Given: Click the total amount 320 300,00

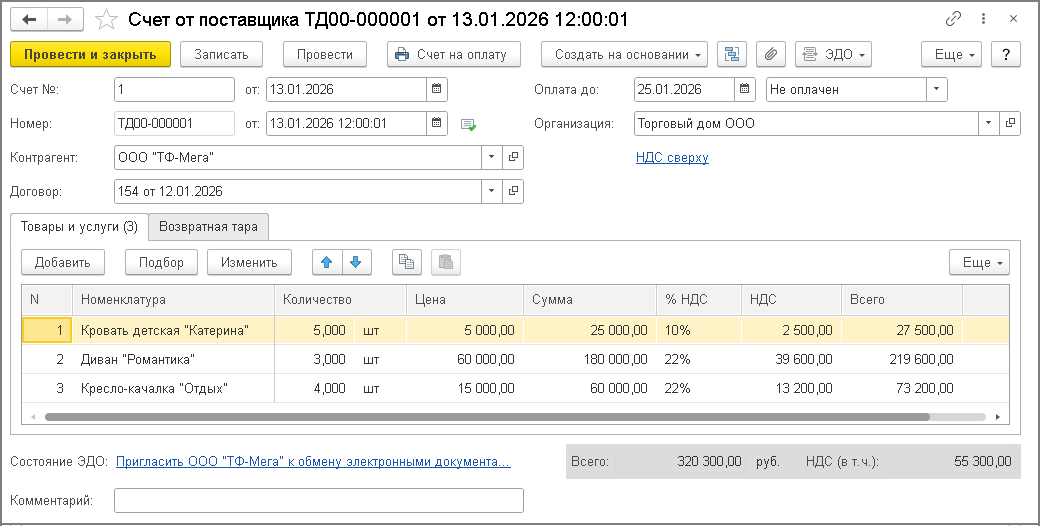Looking at the screenshot, I should (681, 461).
